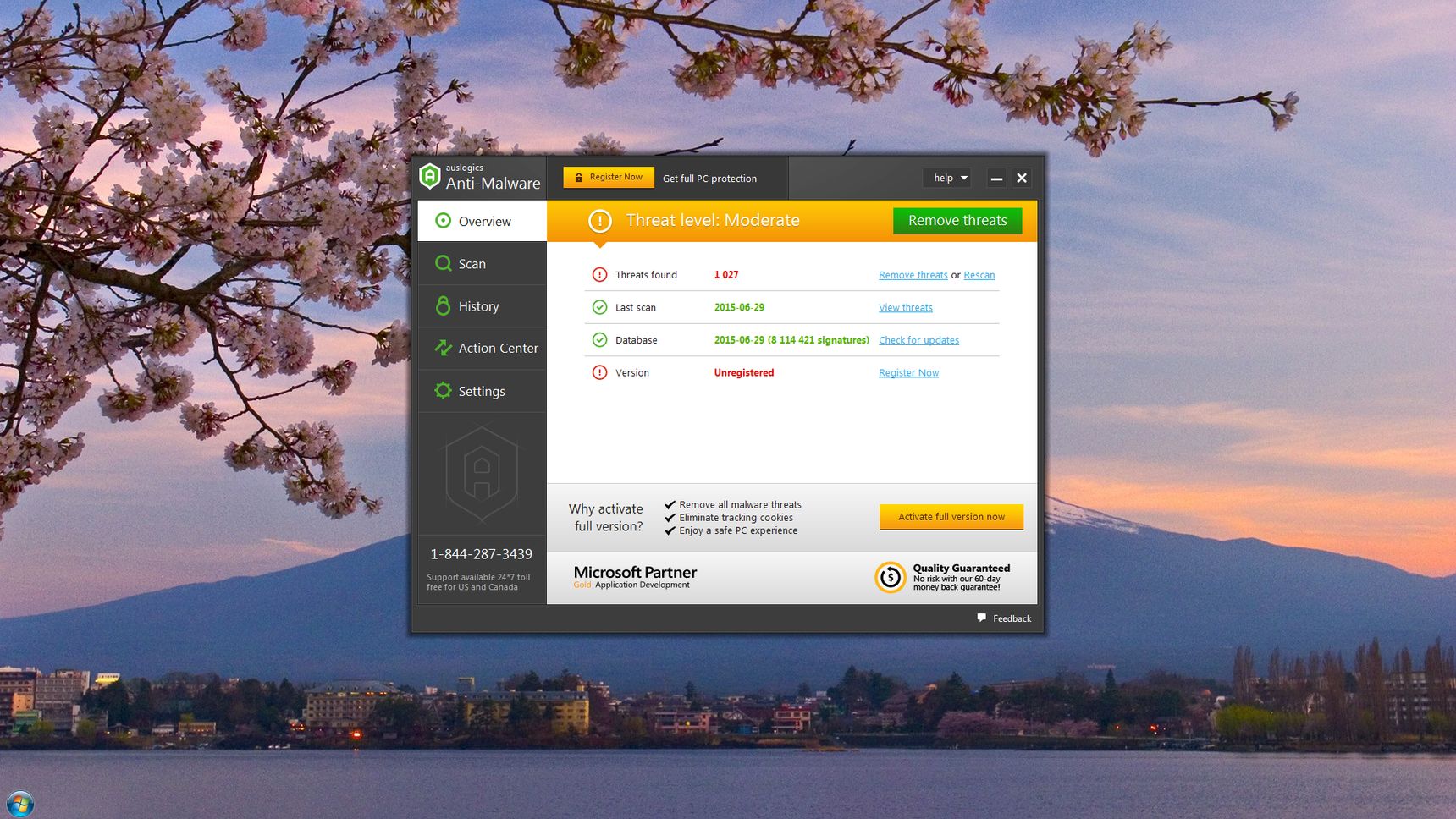Click the Scan magnifier icon
Screen dimensions: 1456x819
443,263
